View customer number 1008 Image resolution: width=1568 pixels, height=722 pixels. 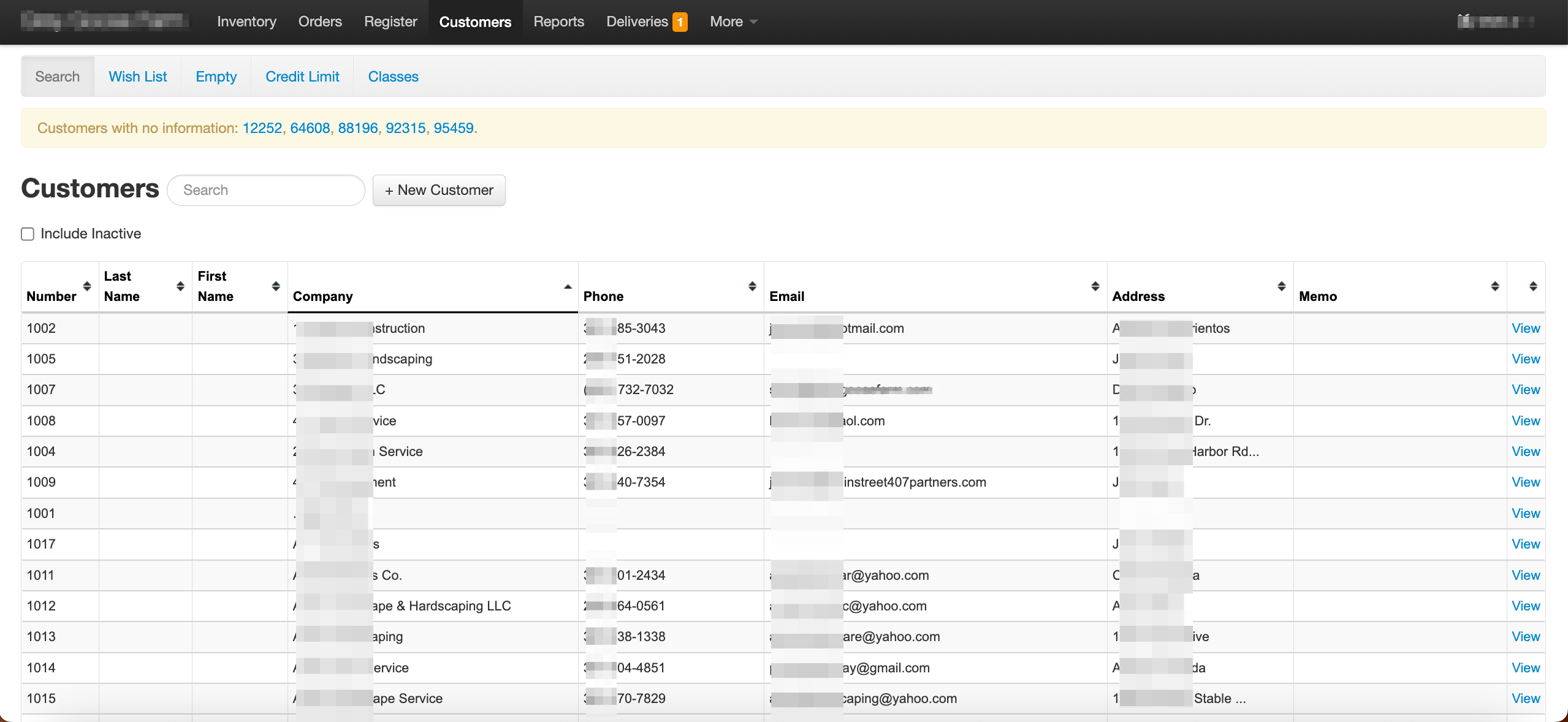1525,421
